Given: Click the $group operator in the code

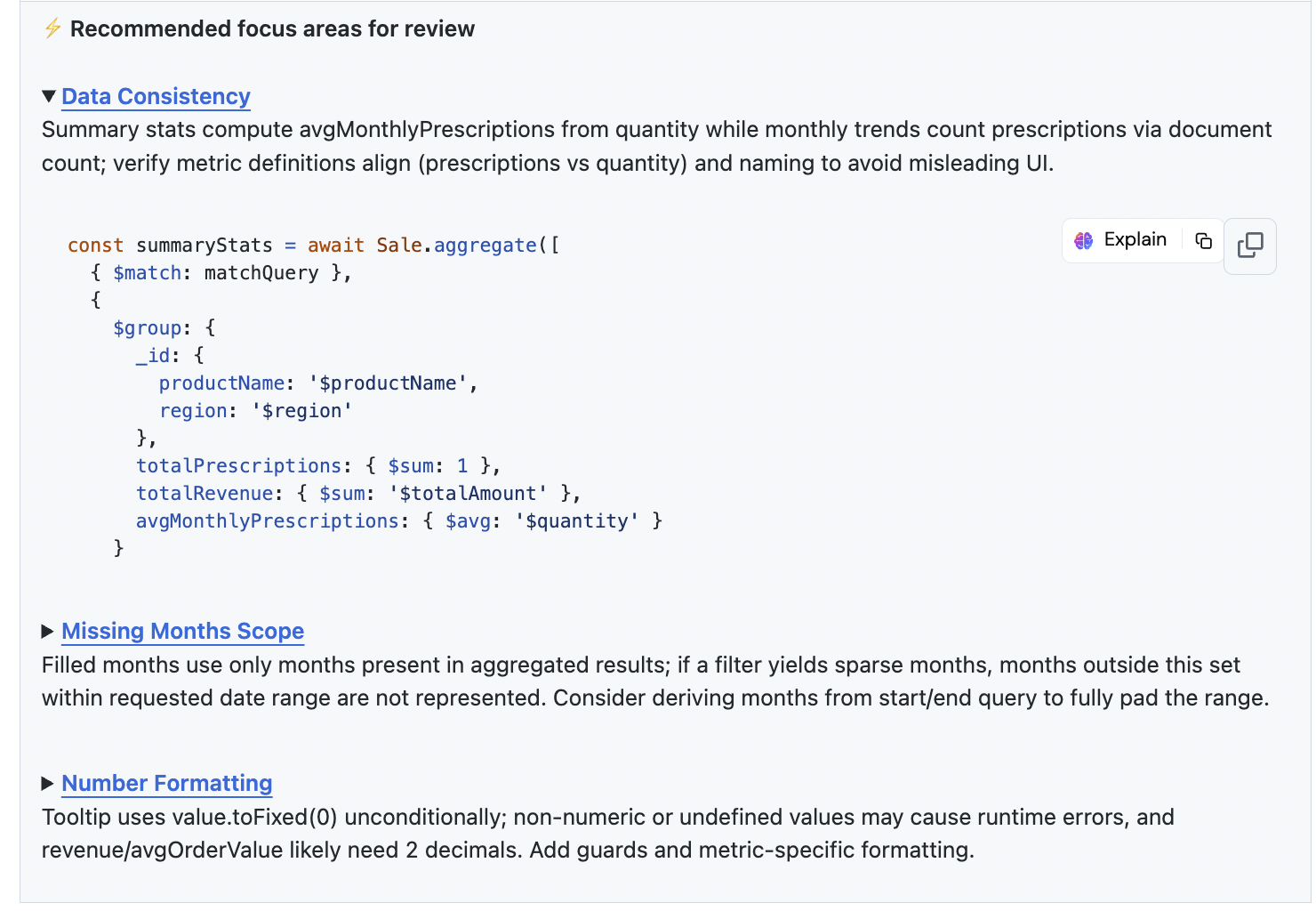Looking at the screenshot, I should coord(147,328).
